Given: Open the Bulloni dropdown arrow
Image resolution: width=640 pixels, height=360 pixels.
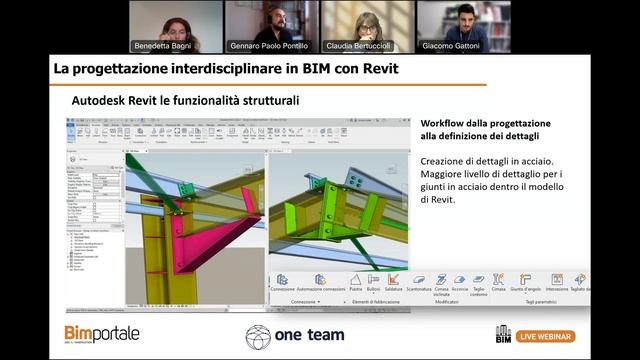Looking at the screenshot, I should [373, 293].
